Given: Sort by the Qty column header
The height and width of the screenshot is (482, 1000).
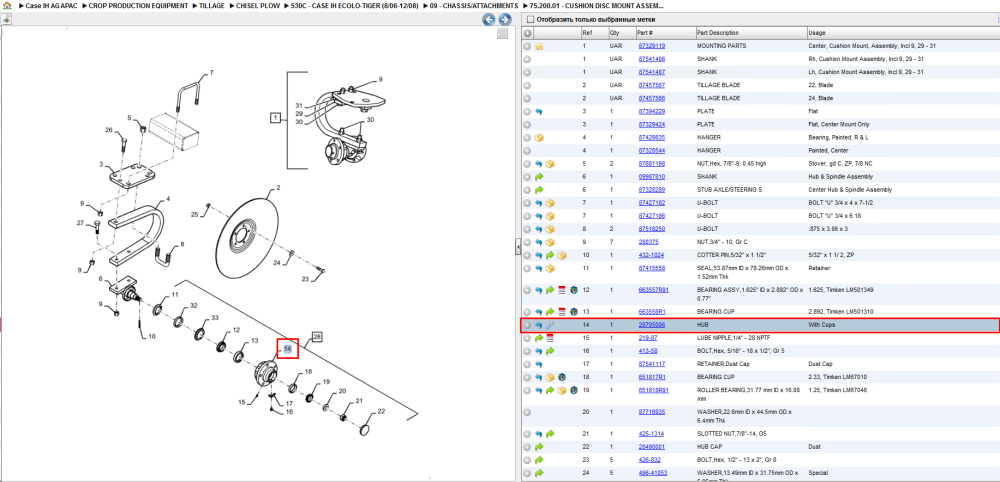Looking at the screenshot, I should tap(614, 33).
